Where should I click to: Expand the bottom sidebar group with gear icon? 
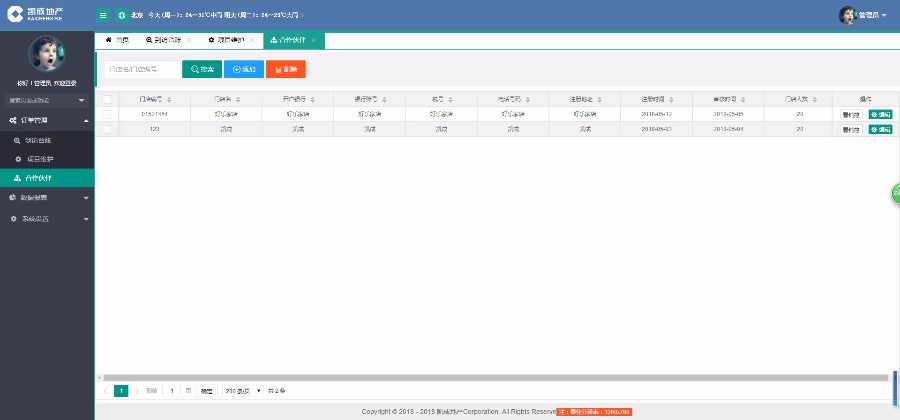pos(47,219)
